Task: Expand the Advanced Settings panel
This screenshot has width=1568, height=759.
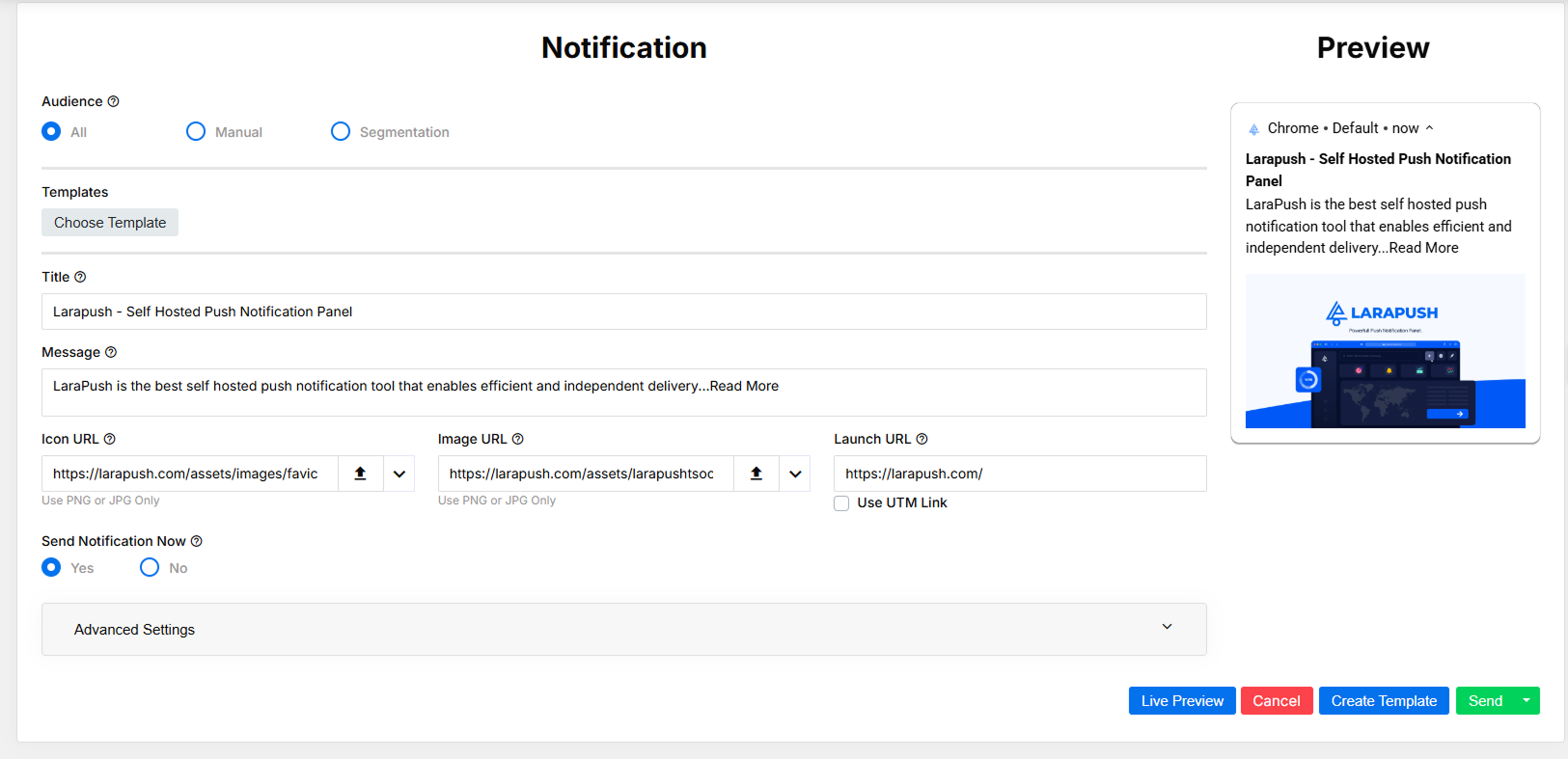Action: point(624,630)
